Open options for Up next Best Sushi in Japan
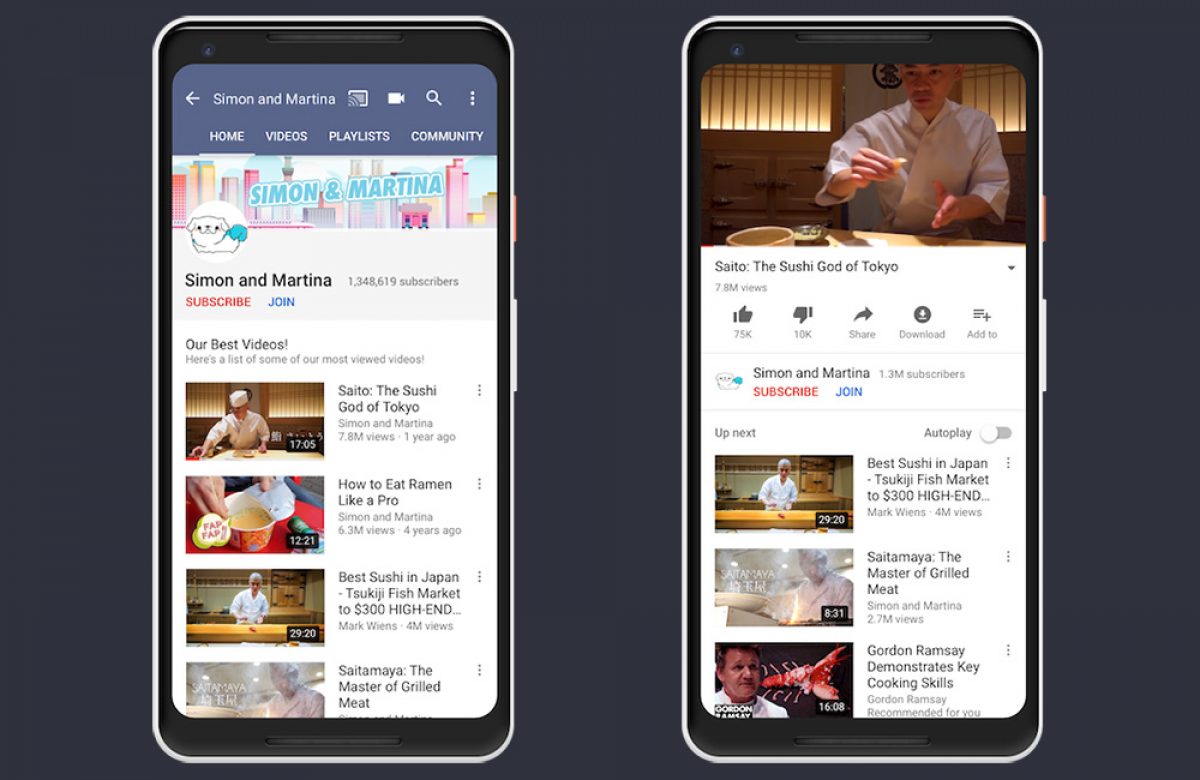1200x780 pixels. point(1008,463)
